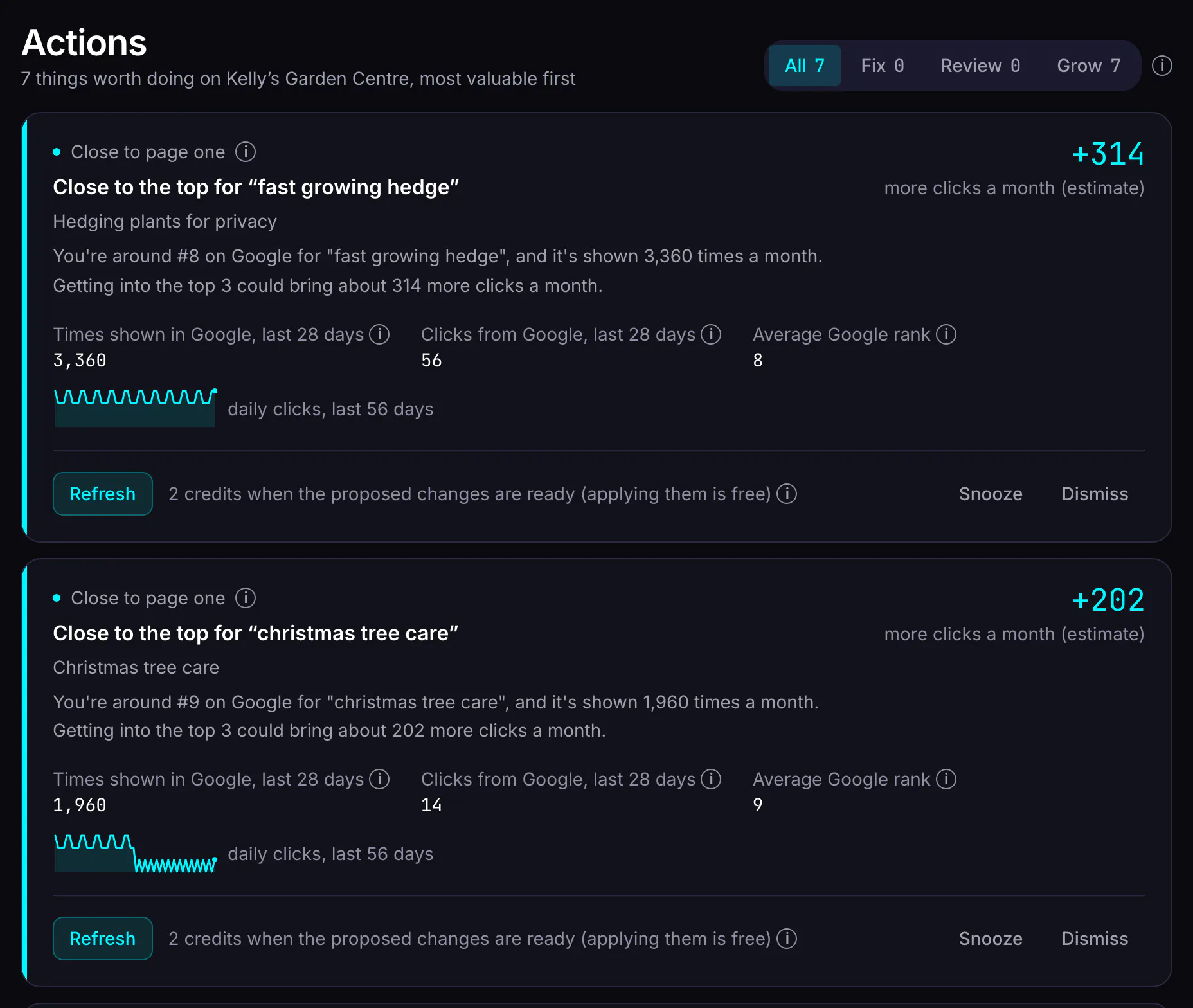Click the '56' clicks from Google value
1193x1008 pixels.
[431, 361]
